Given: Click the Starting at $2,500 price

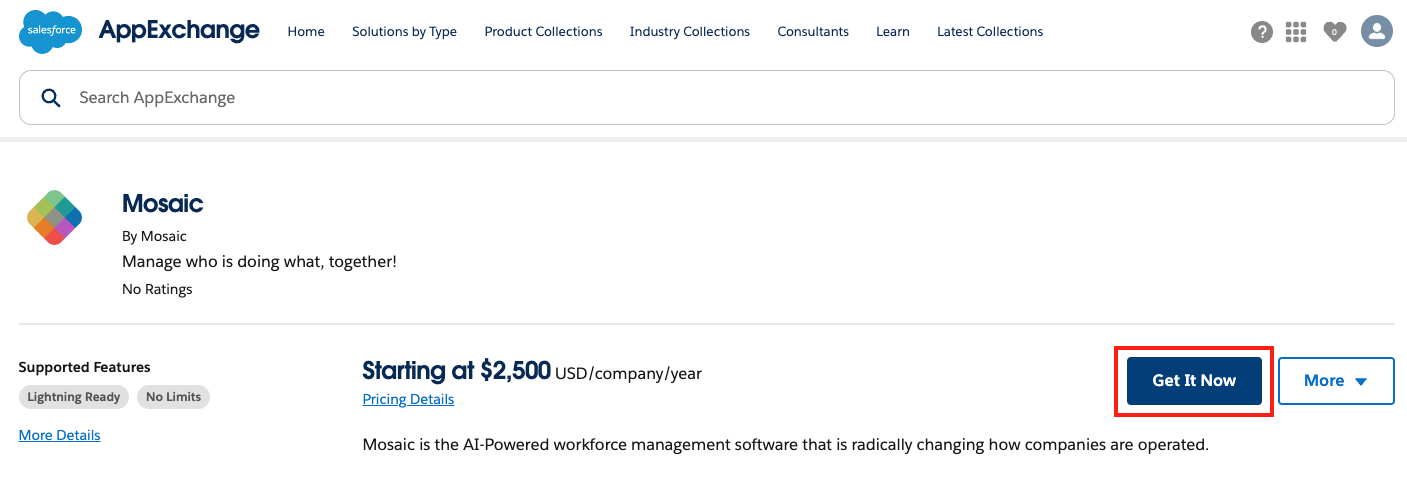Looking at the screenshot, I should pos(456,371).
